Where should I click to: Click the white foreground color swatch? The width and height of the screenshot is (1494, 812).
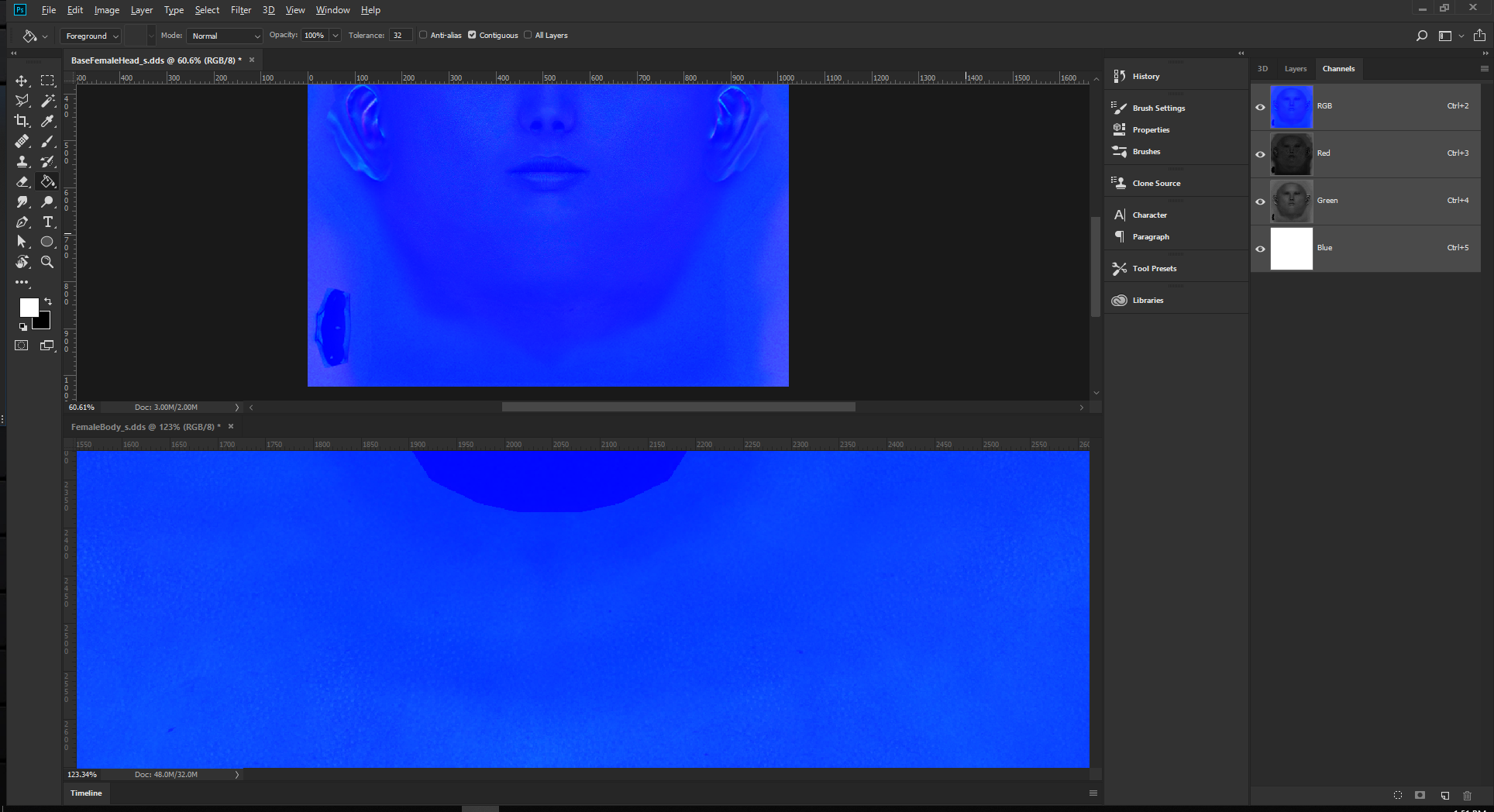click(x=29, y=308)
